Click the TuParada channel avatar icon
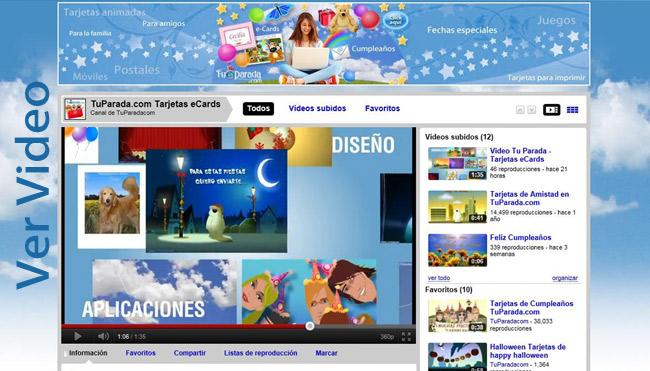The image size is (650, 371). (75, 109)
